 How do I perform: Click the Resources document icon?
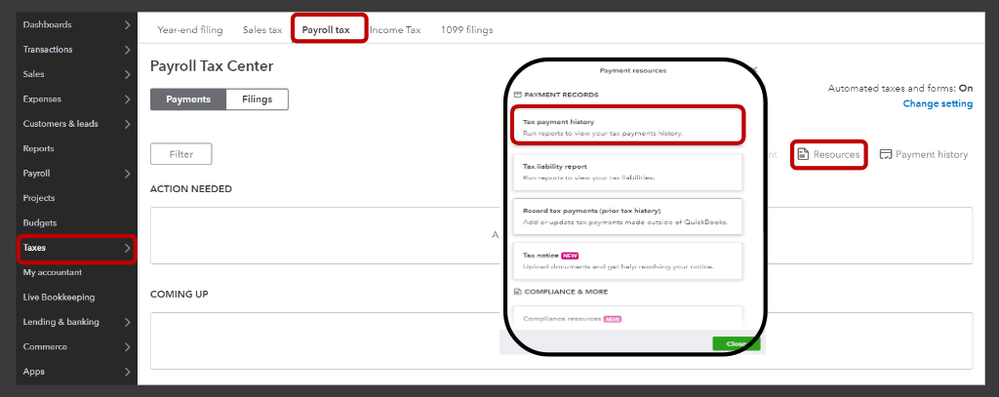pos(803,154)
